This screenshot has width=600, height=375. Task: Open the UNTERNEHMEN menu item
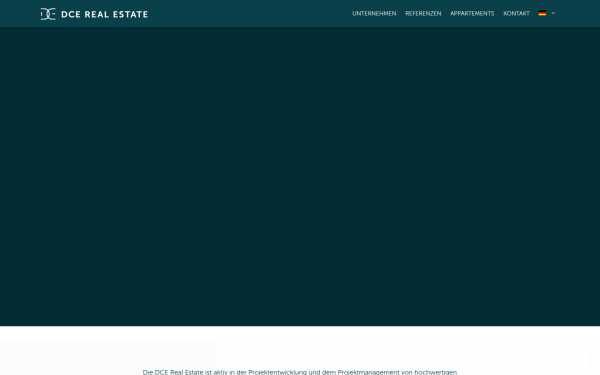click(x=374, y=13)
